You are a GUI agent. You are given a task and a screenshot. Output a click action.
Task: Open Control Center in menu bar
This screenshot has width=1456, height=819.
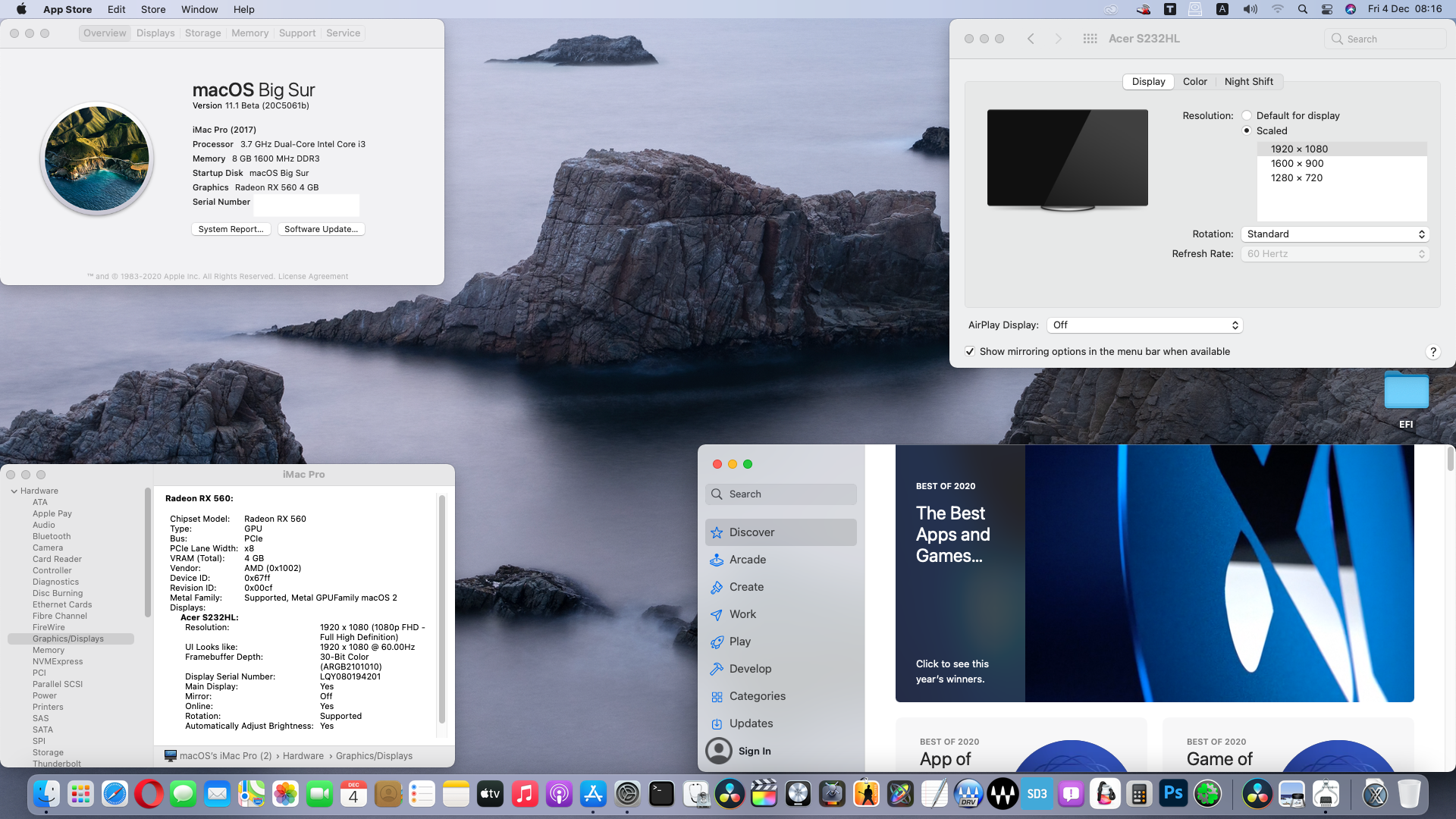pyautogui.click(x=1326, y=9)
